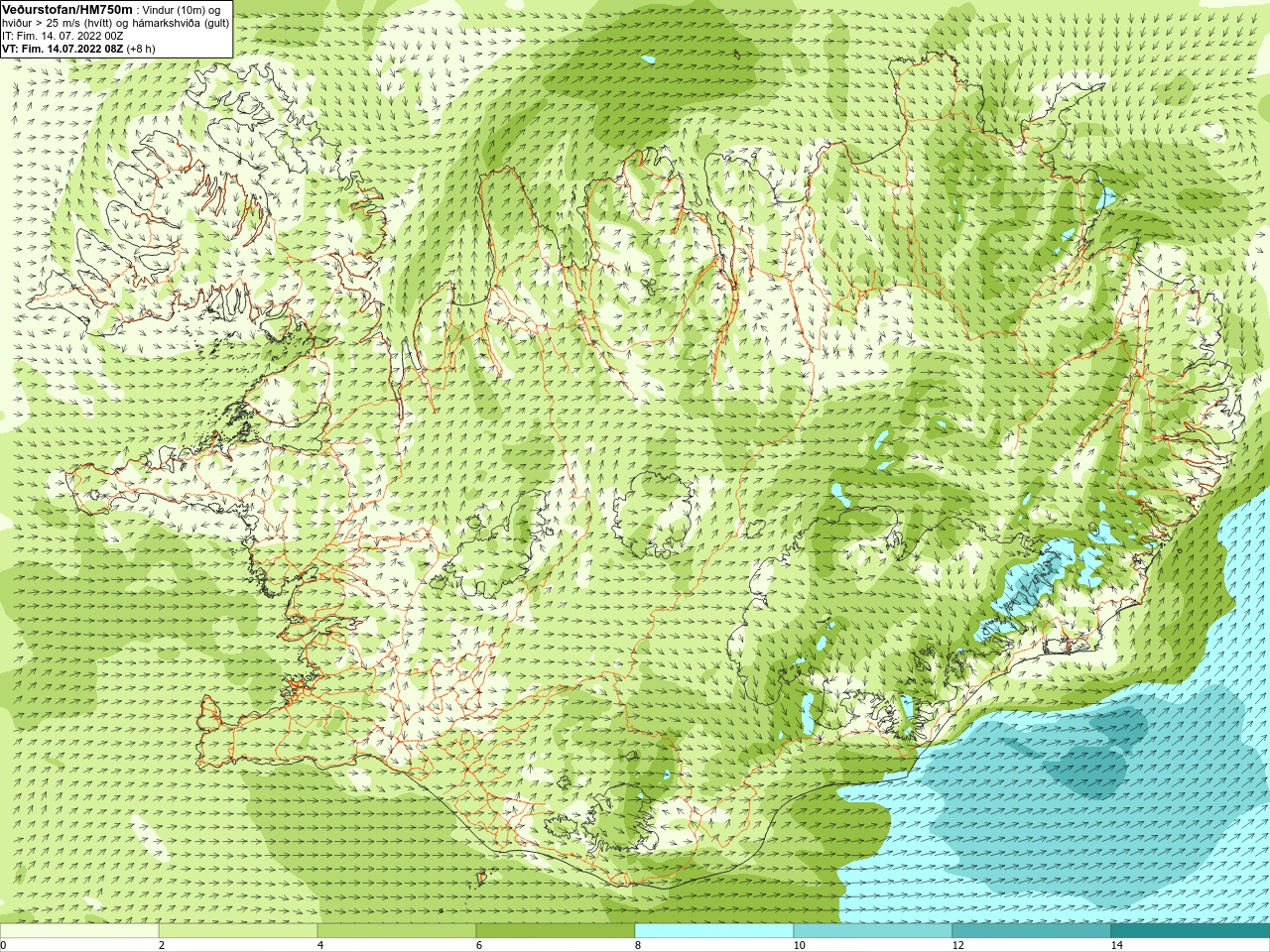This screenshot has width=1270, height=952.
Task: Click the 12–14 m/s teal legend swatch
Action: [x=1032, y=931]
